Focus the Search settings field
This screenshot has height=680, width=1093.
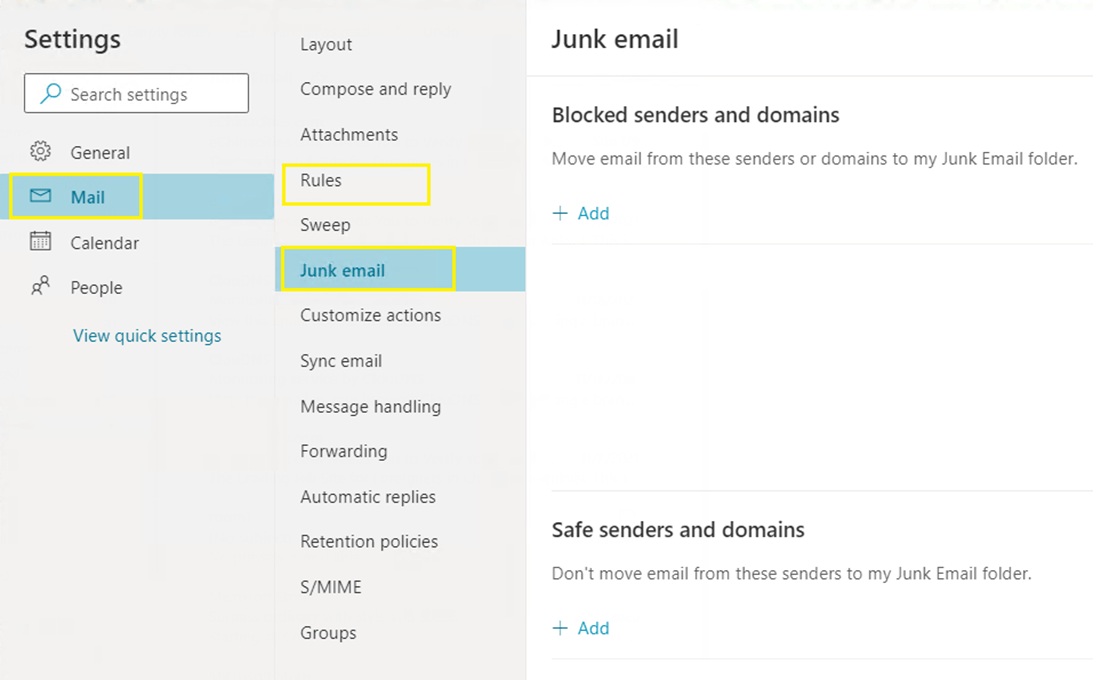coord(136,93)
